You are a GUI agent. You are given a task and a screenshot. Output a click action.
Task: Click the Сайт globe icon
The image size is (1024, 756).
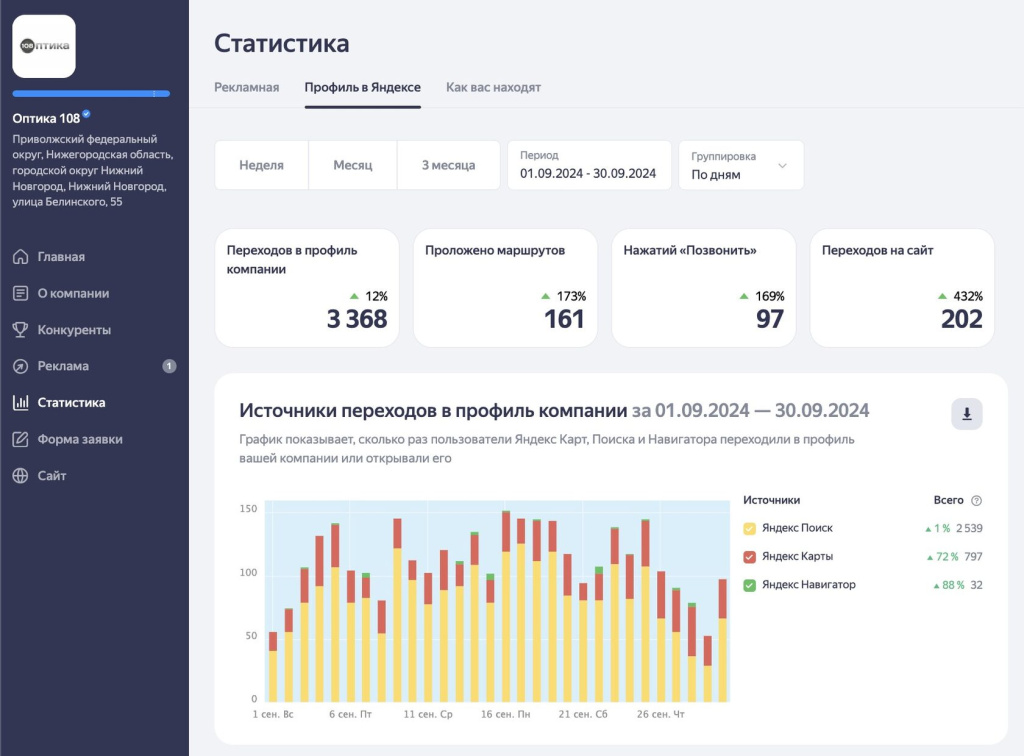(x=20, y=475)
